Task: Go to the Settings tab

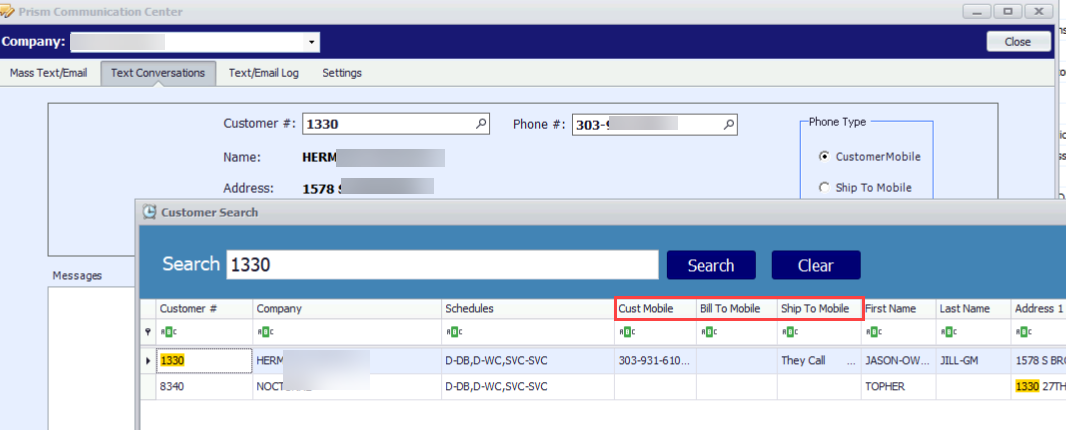Action: 342,73
